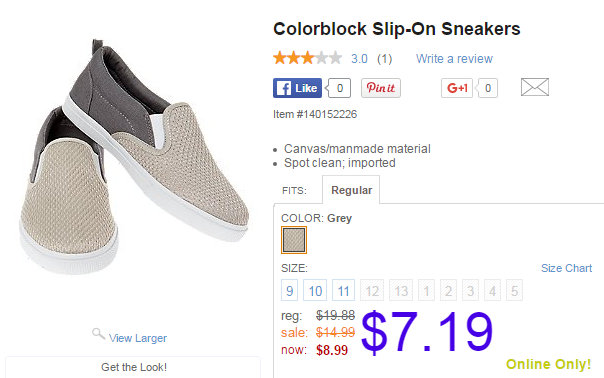Choose unavailable size 12
604x378 pixels.
(x=372, y=290)
